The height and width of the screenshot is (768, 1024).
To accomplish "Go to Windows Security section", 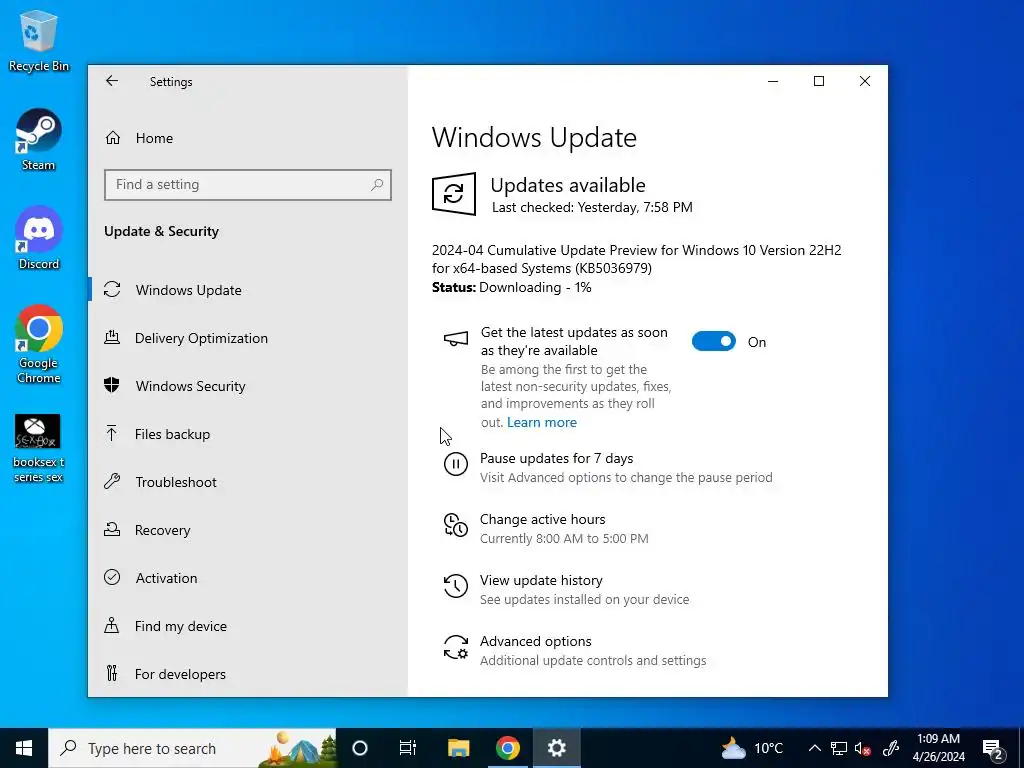I will [x=248, y=386].
